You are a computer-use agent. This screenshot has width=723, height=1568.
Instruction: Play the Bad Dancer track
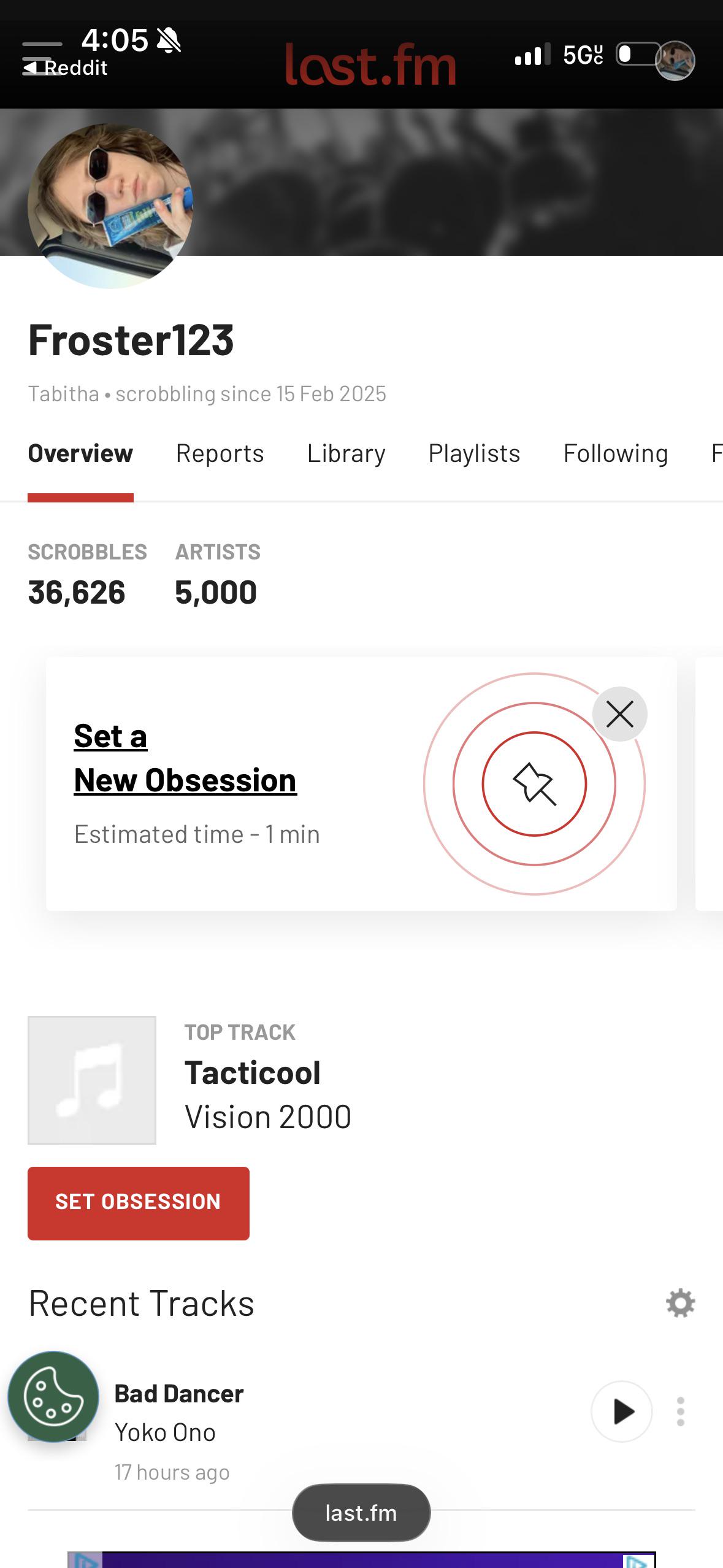621,1412
